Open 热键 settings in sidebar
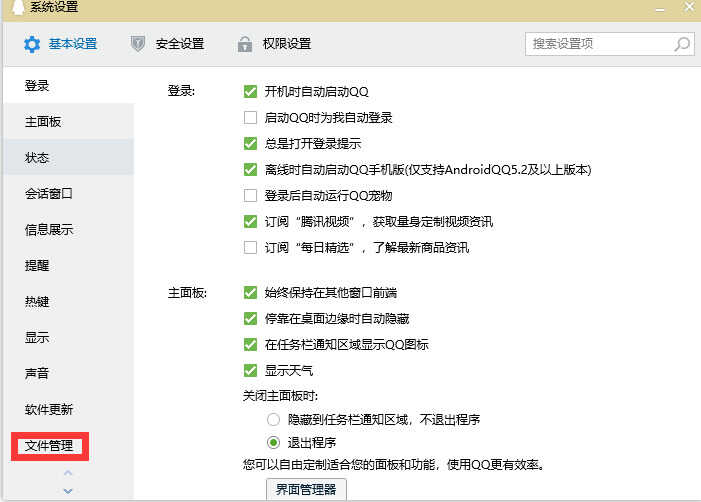 coord(68,301)
